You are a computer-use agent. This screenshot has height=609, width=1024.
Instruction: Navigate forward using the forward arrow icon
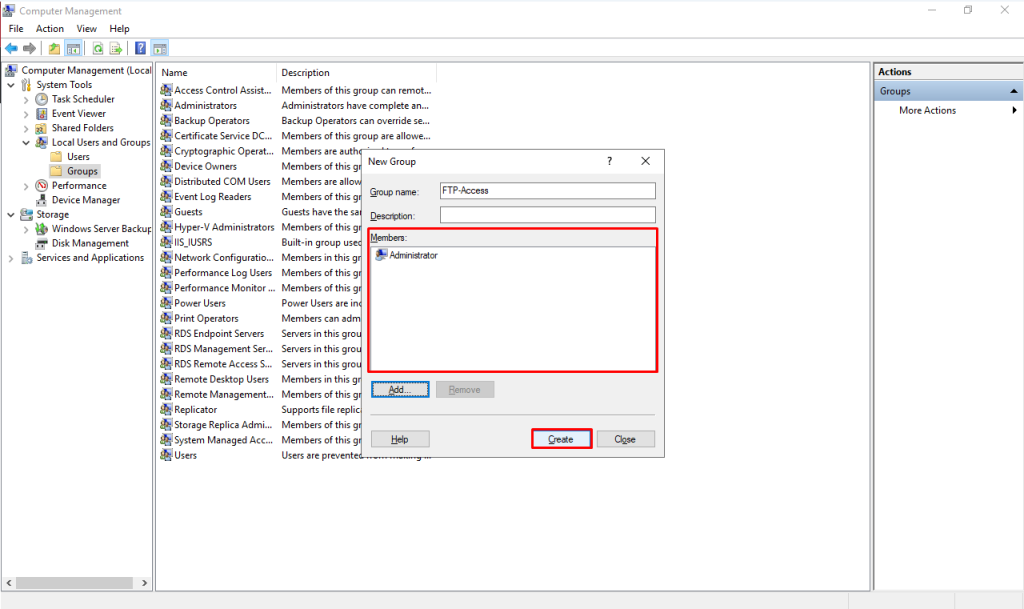point(28,47)
